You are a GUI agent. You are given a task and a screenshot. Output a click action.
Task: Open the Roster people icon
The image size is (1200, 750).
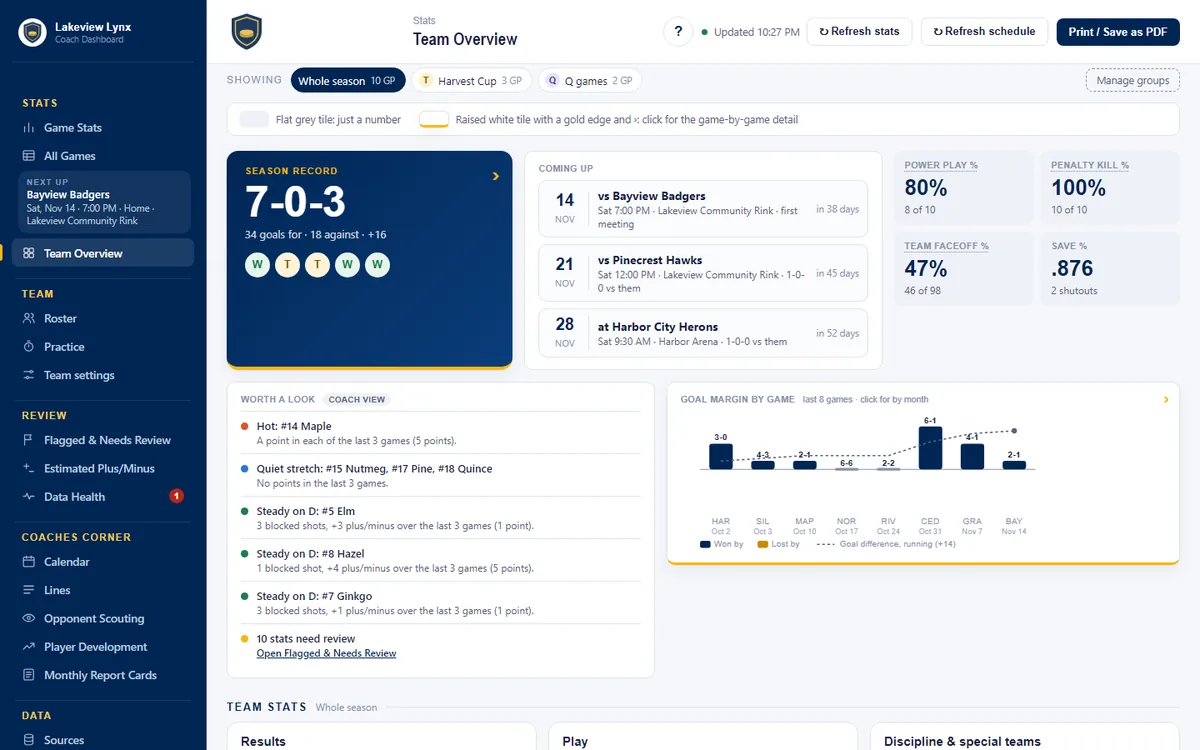pos(29,319)
